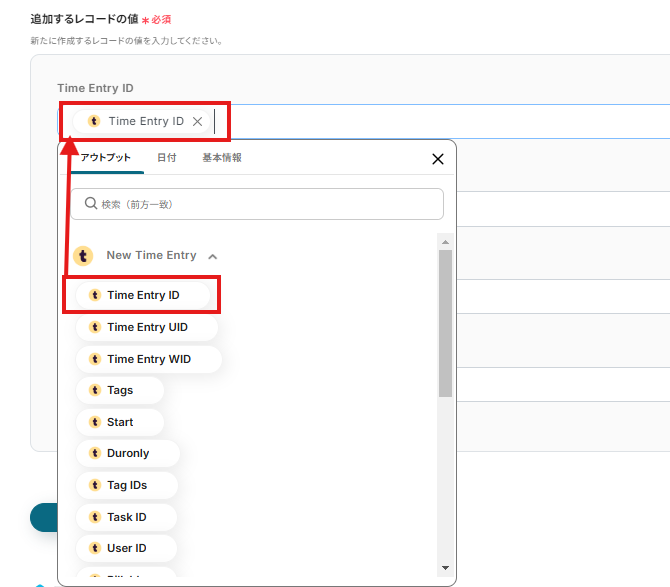Click the Time Entry ID field label
This screenshot has height=587, width=670.
coord(95,88)
